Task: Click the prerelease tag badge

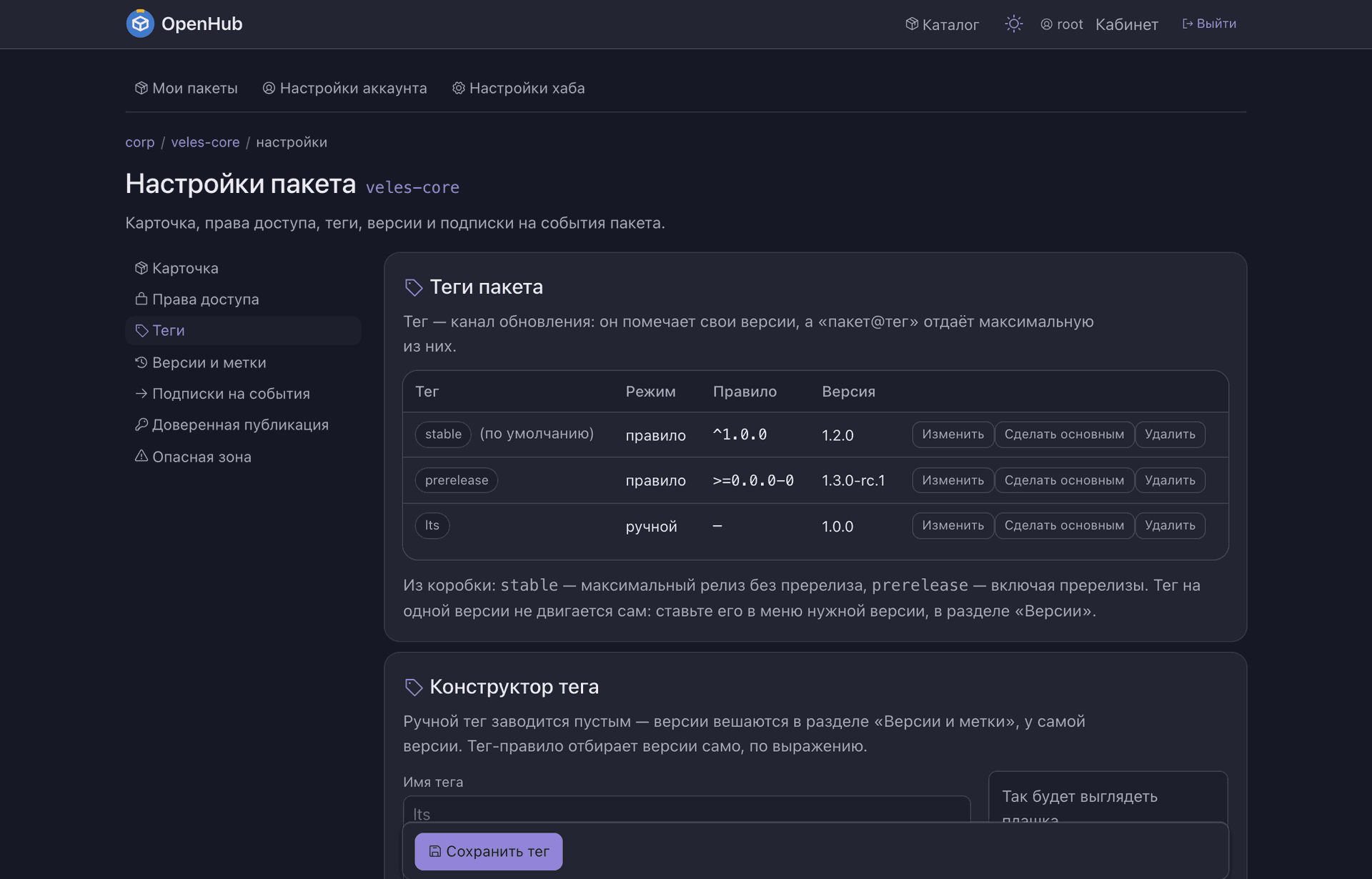Action: [x=457, y=480]
